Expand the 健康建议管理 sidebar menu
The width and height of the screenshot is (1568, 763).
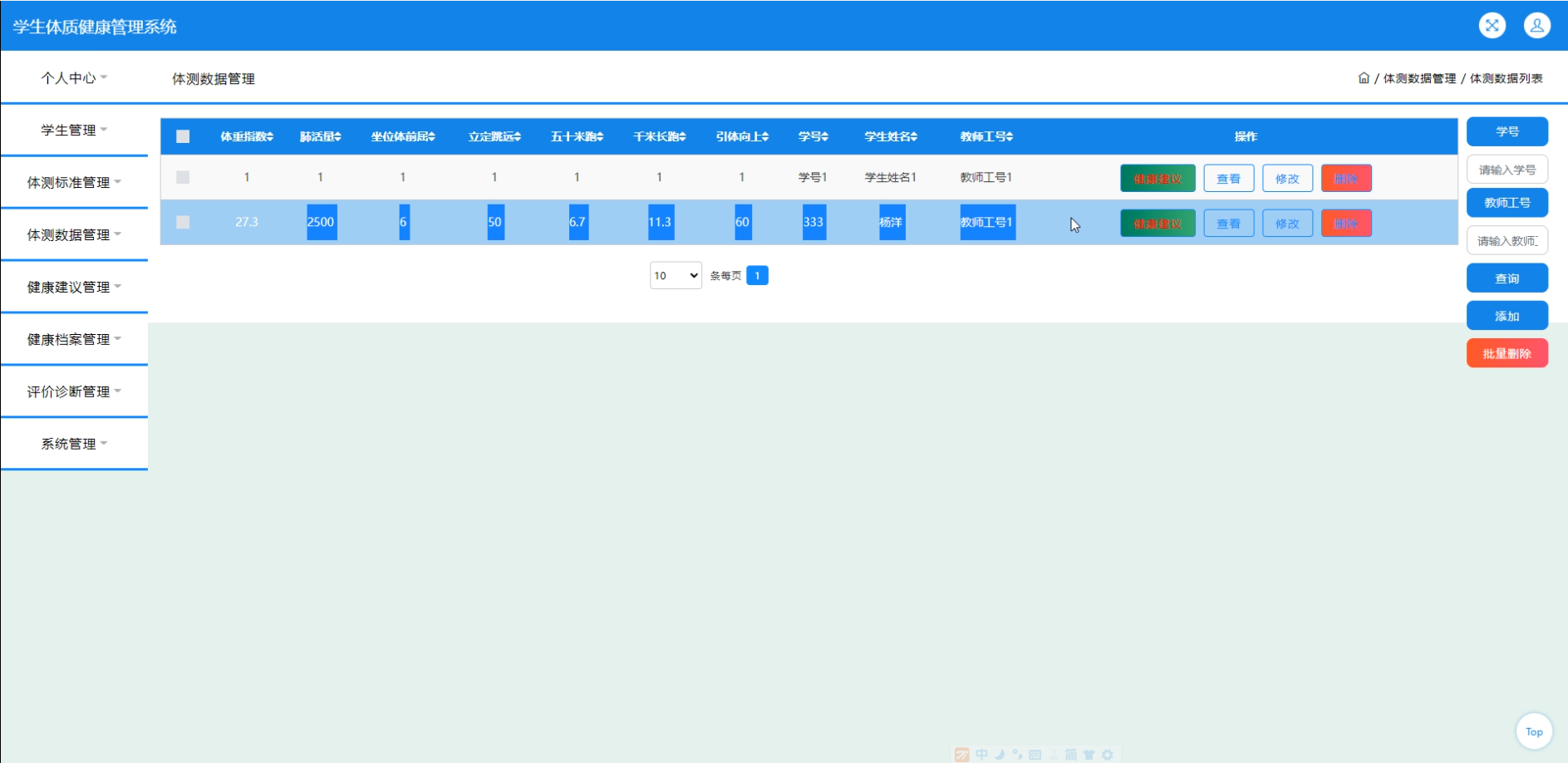(x=74, y=287)
